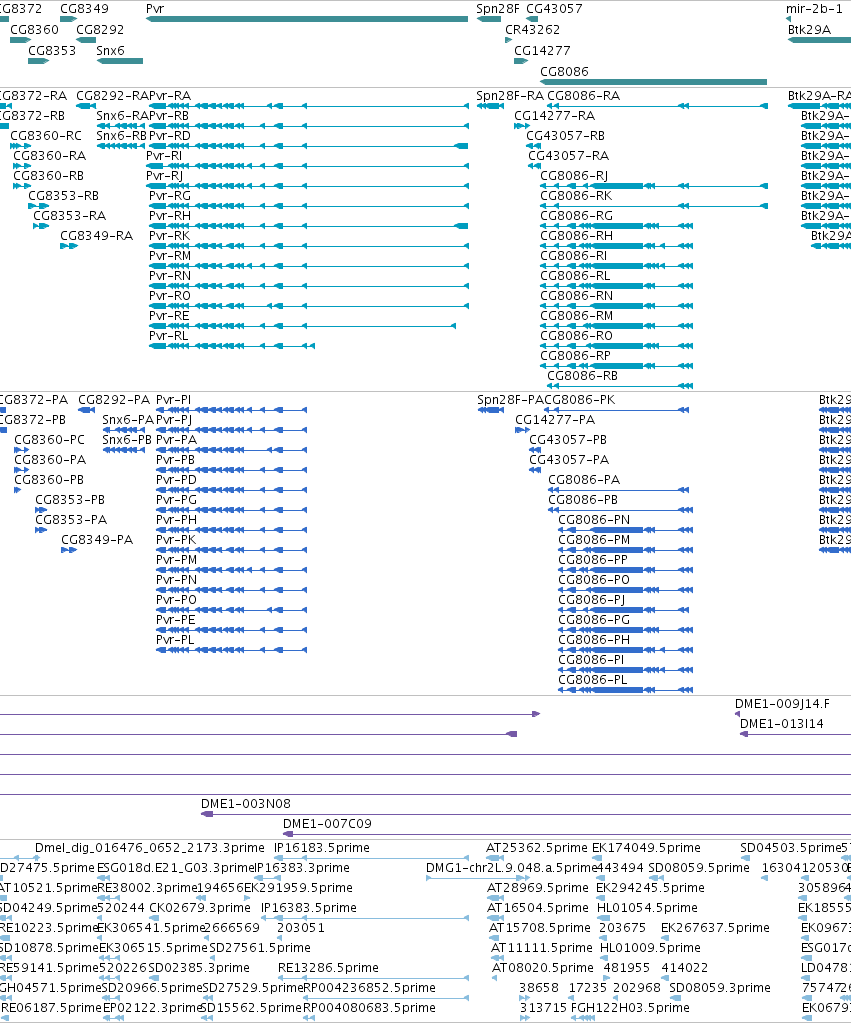
Task: Click the 'Pvr-PL' protein label
Action: click(x=175, y=639)
